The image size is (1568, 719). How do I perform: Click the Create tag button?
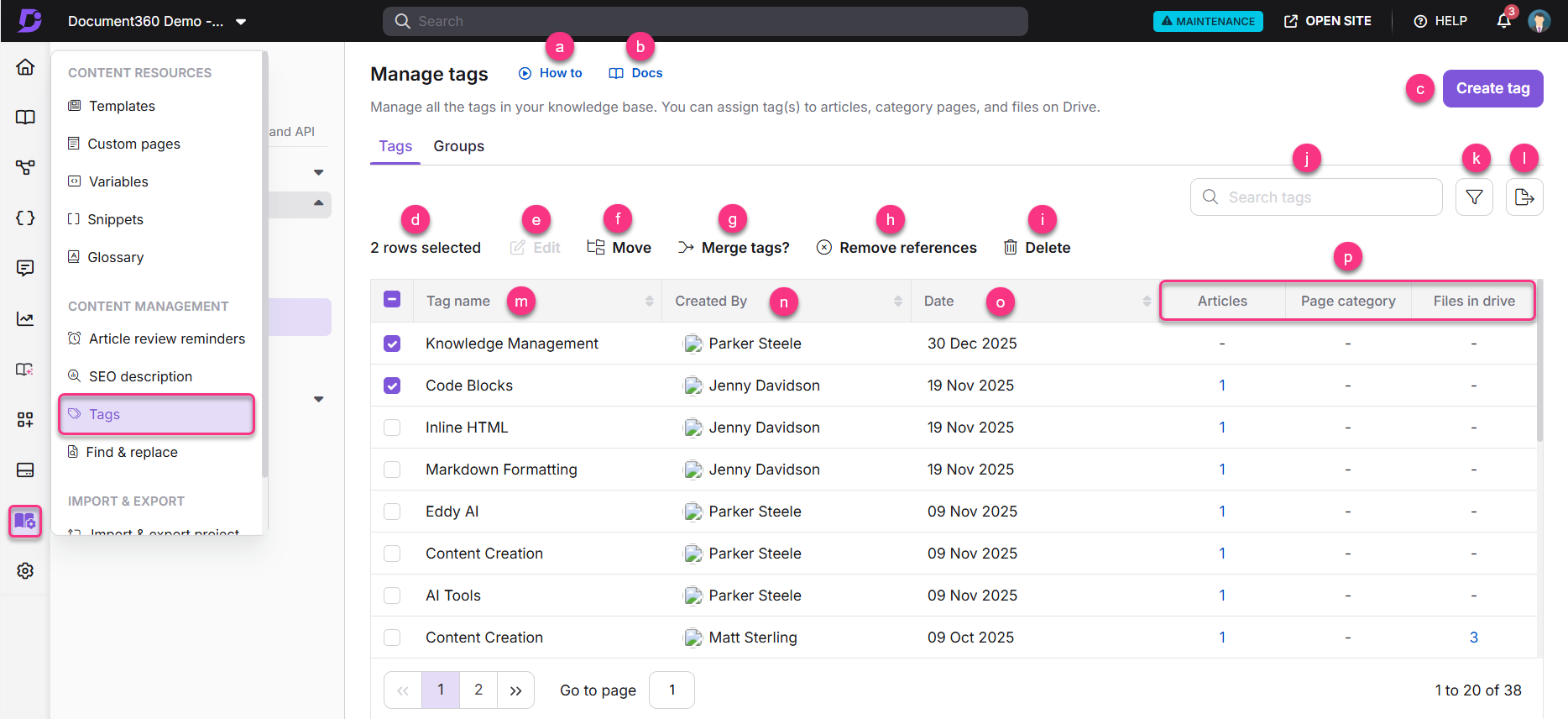pyautogui.click(x=1492, y=88)
